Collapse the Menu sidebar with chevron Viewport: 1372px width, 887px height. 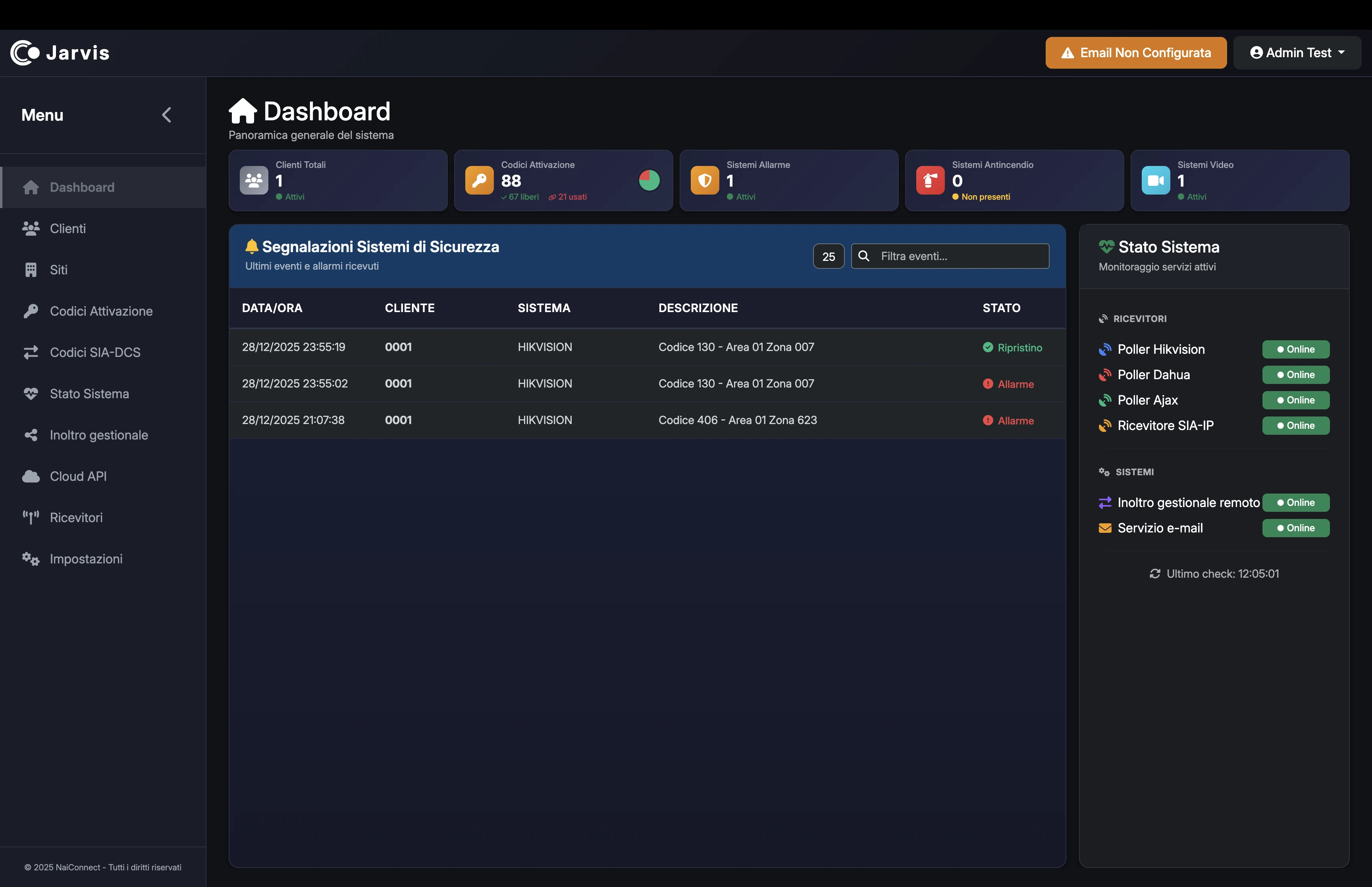pos(166,115)
